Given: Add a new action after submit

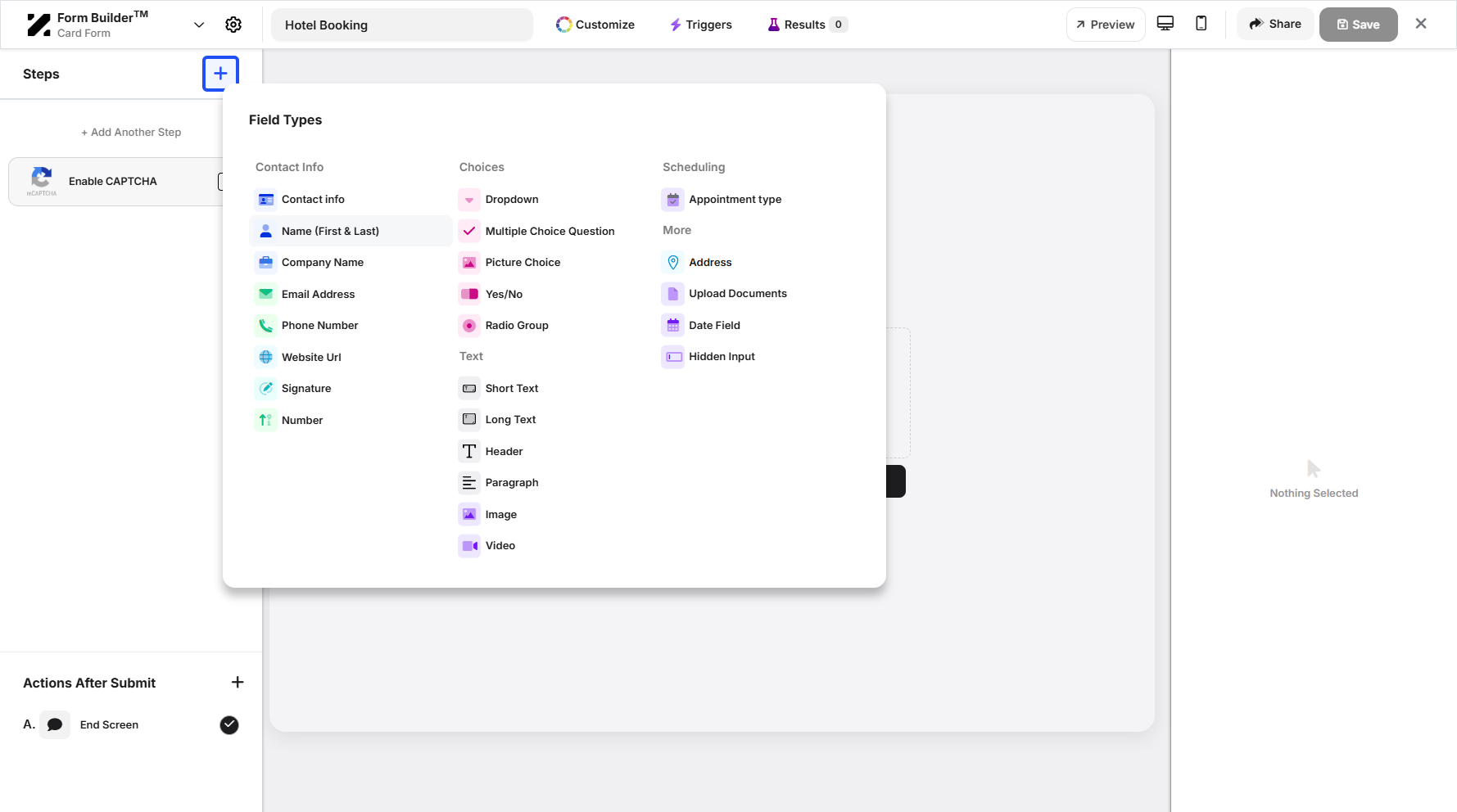Looking at the screenshot, I should [x=238, y=683].
